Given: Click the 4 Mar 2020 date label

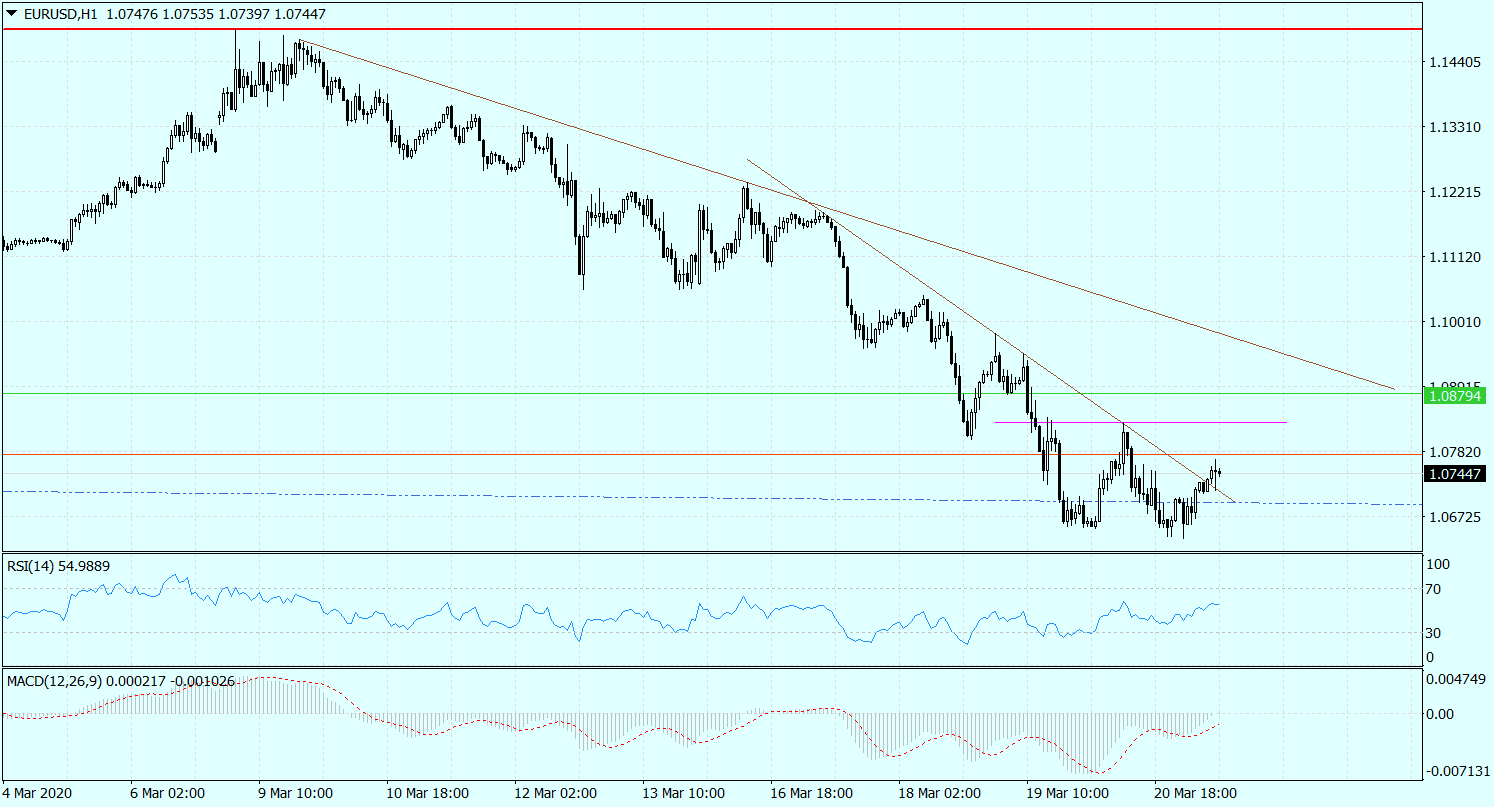Looking at the screenshot, I should (37, 793).
